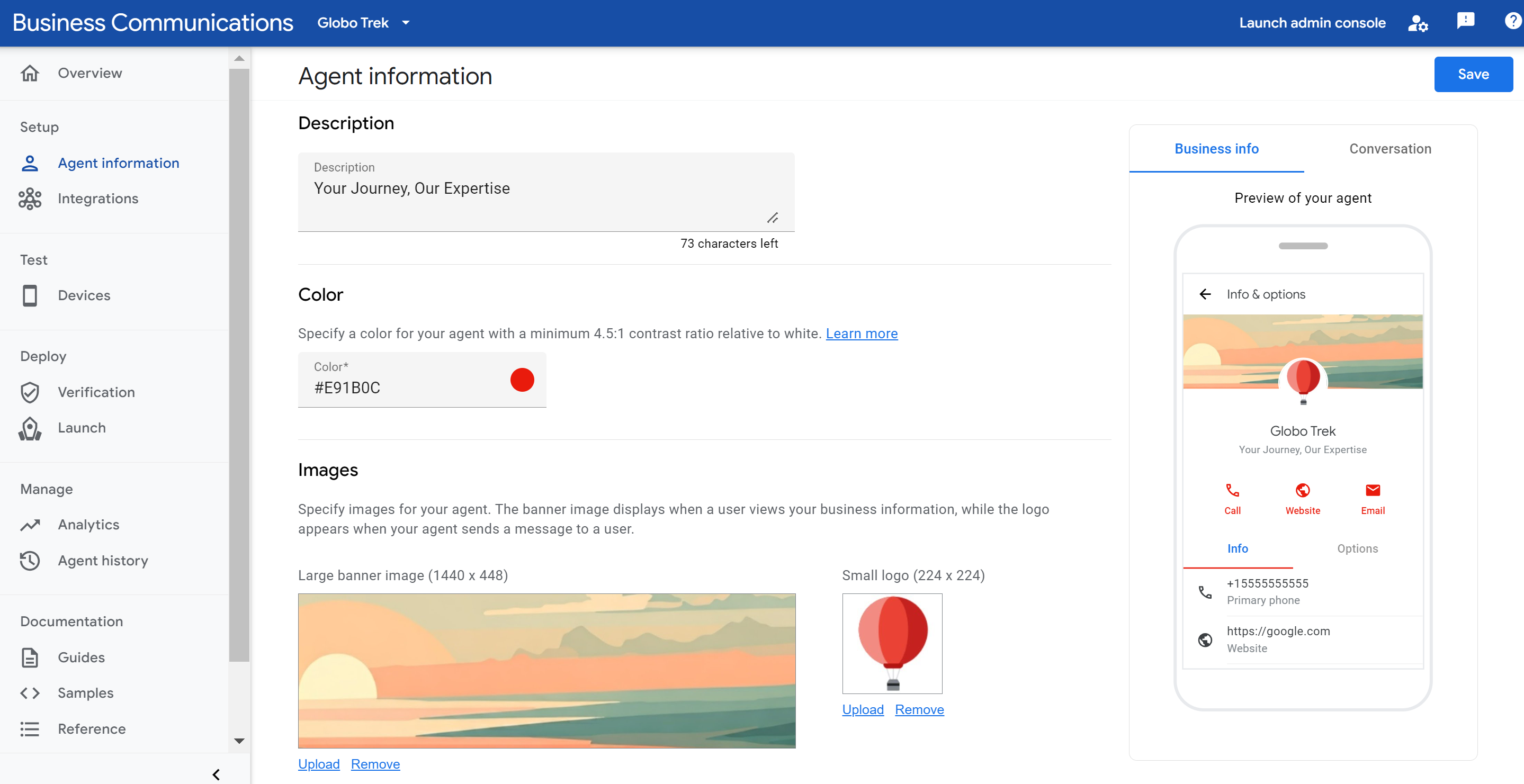Click the Learn more link for color
Screen dimensions: 1524x784
(862, 333)
